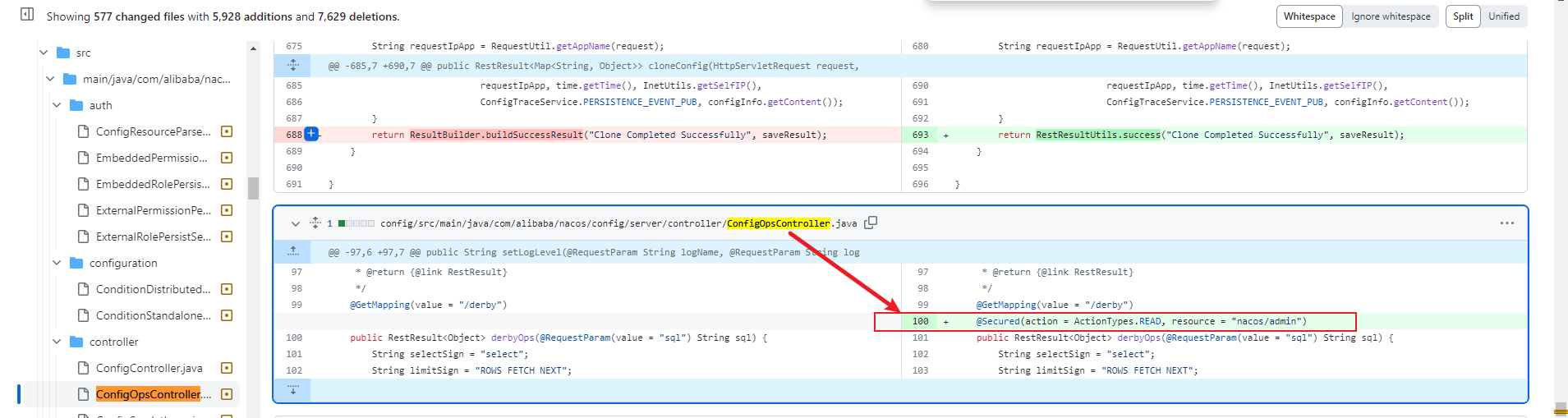Click line number 688 deleted line

click(293, 135)
